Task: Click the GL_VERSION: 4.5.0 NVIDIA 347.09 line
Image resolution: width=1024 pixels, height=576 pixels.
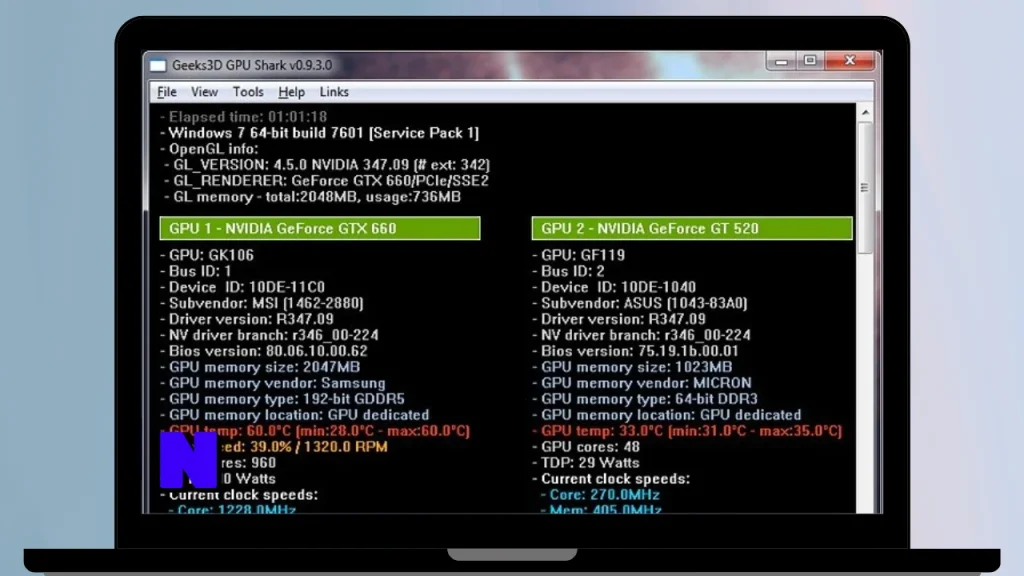Action: 327,165
